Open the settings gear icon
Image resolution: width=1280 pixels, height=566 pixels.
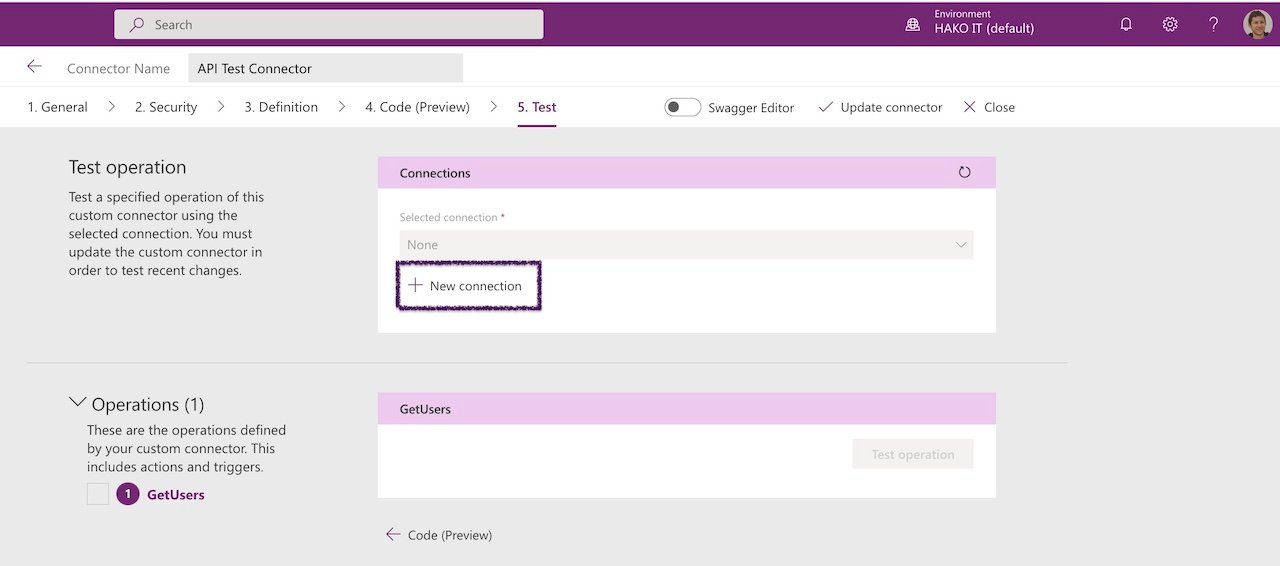coord(1170,25)
